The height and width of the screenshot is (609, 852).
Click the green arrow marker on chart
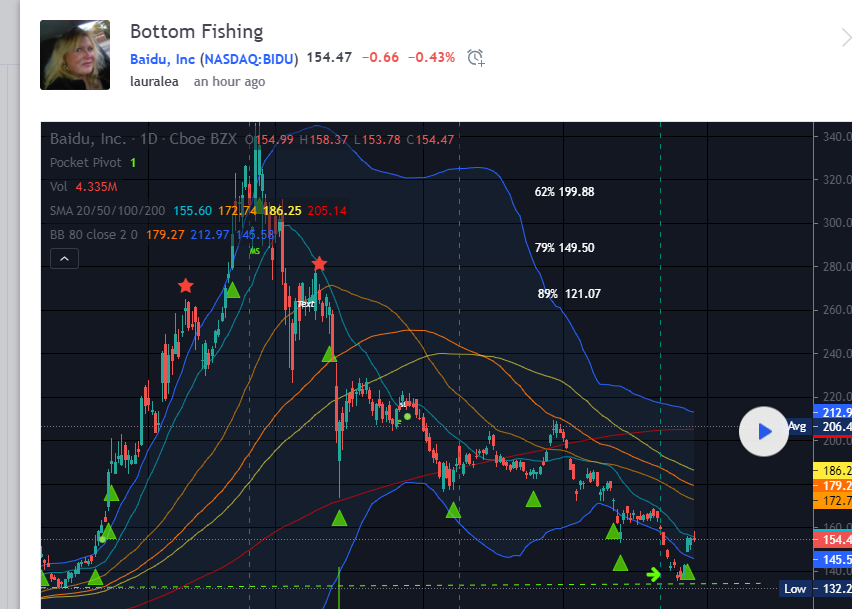point(654,574)
